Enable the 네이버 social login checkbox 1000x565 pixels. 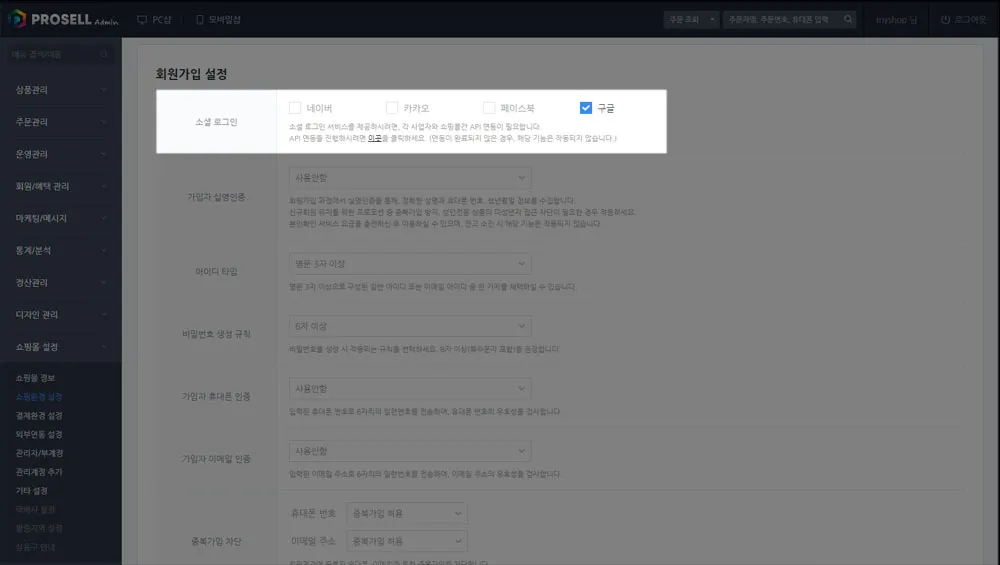point(295,108)
